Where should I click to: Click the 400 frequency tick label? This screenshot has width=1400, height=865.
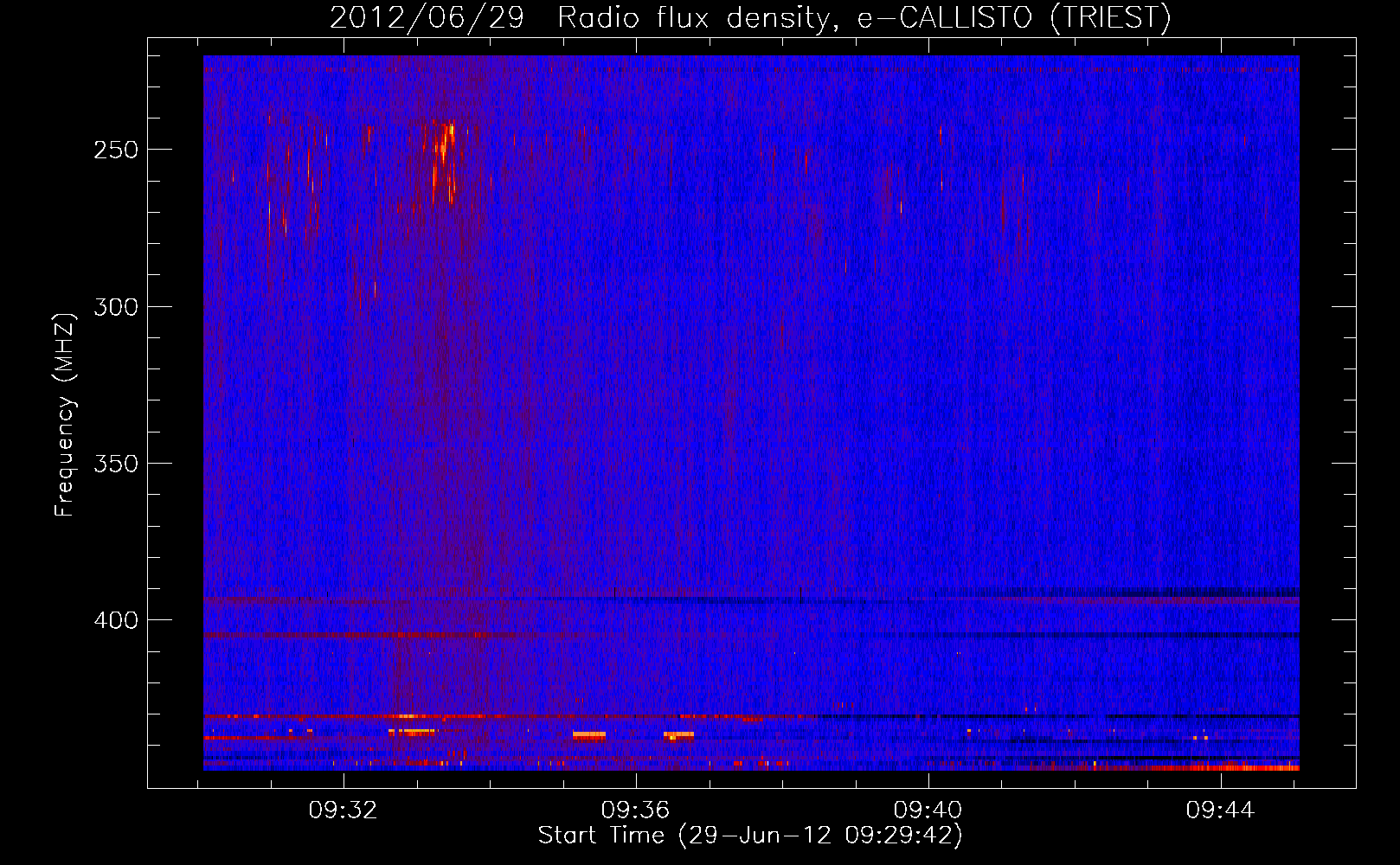pyautogui.click(x=116, y=621)
